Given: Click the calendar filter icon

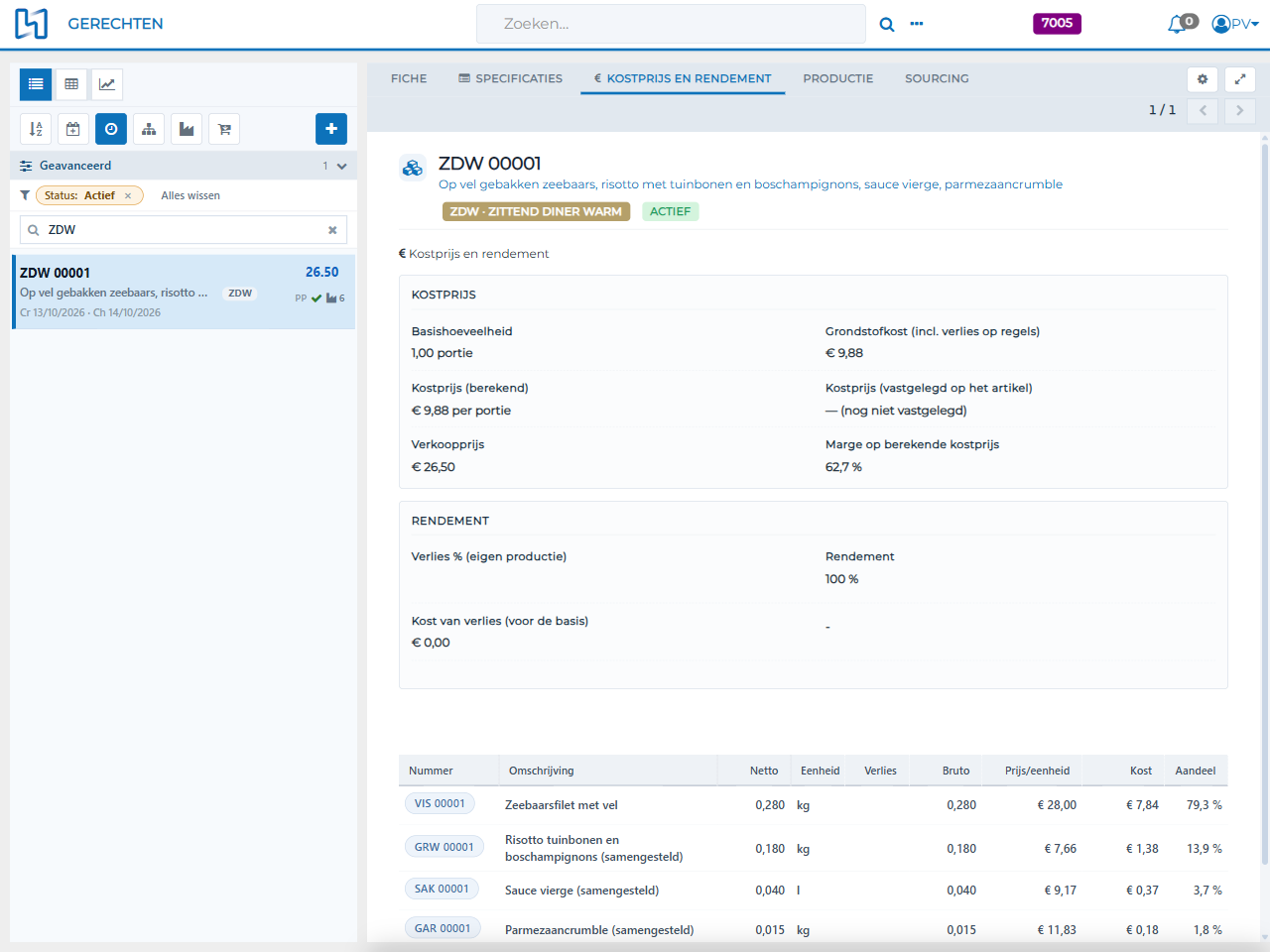Looking at the screenshot, I should (x=73, y=129).
